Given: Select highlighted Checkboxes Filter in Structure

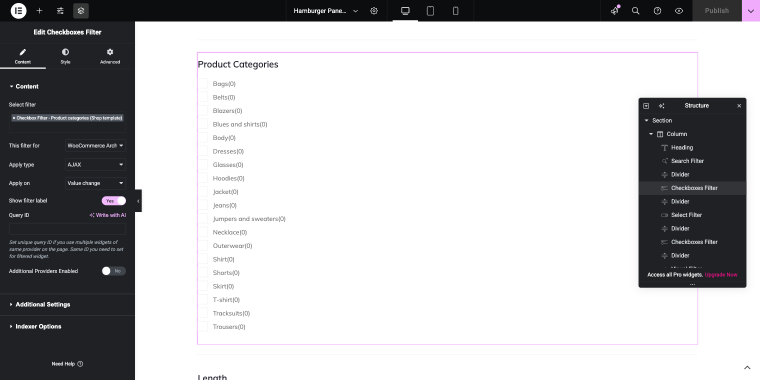Looking at the screenshot, I should (693, 188).
